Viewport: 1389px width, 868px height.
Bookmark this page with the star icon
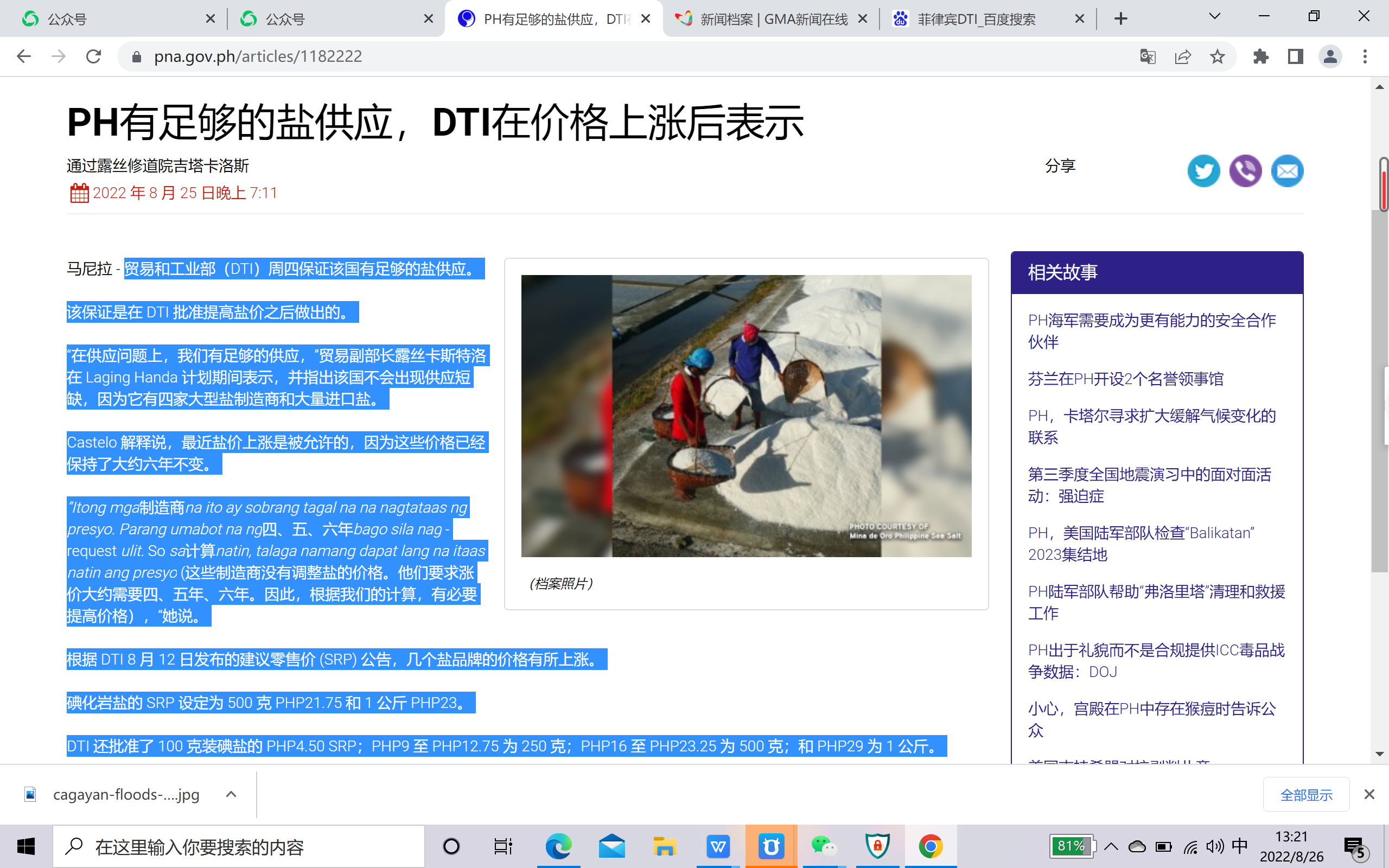click(x=1218, y=56)
